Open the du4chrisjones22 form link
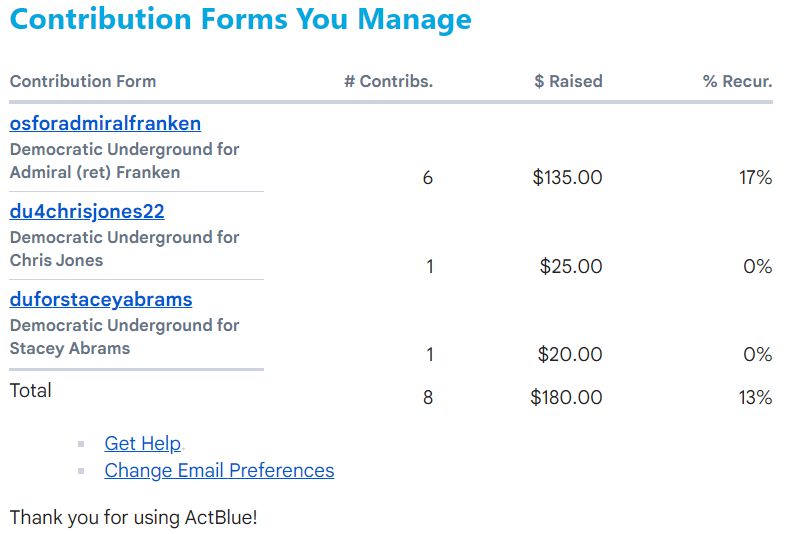 coord(87,212)
